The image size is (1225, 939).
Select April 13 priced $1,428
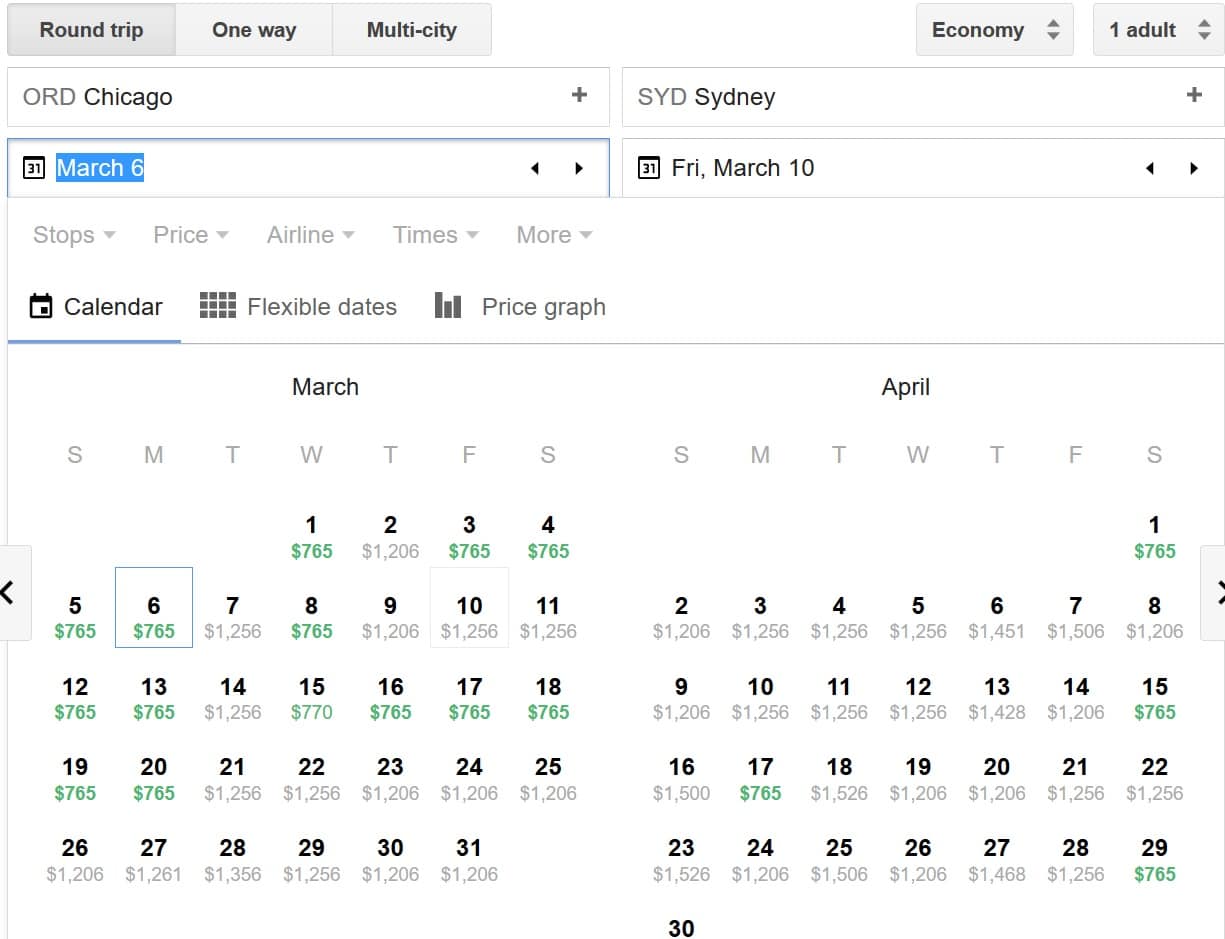pos(997,699)
